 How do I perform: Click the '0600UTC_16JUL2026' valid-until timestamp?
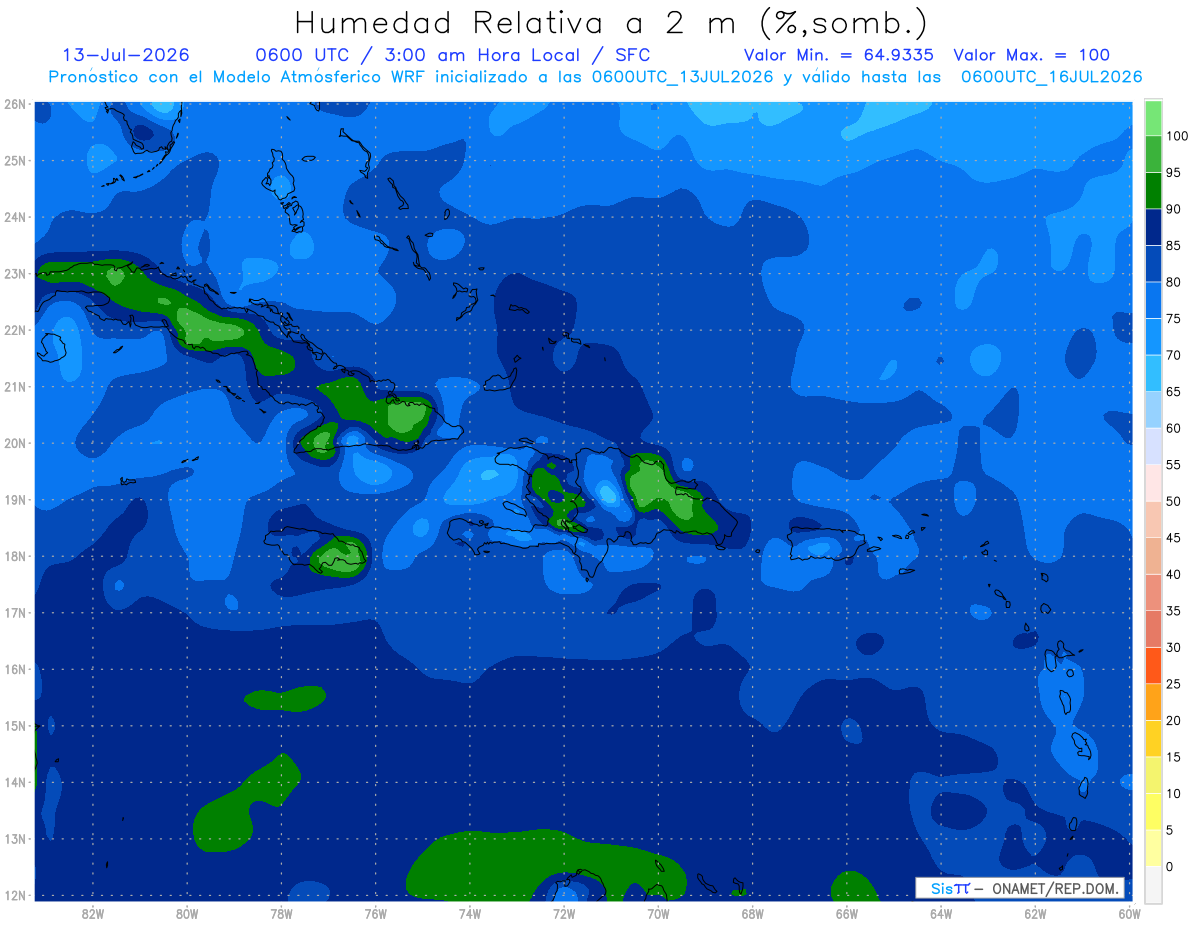point(1052,77)
